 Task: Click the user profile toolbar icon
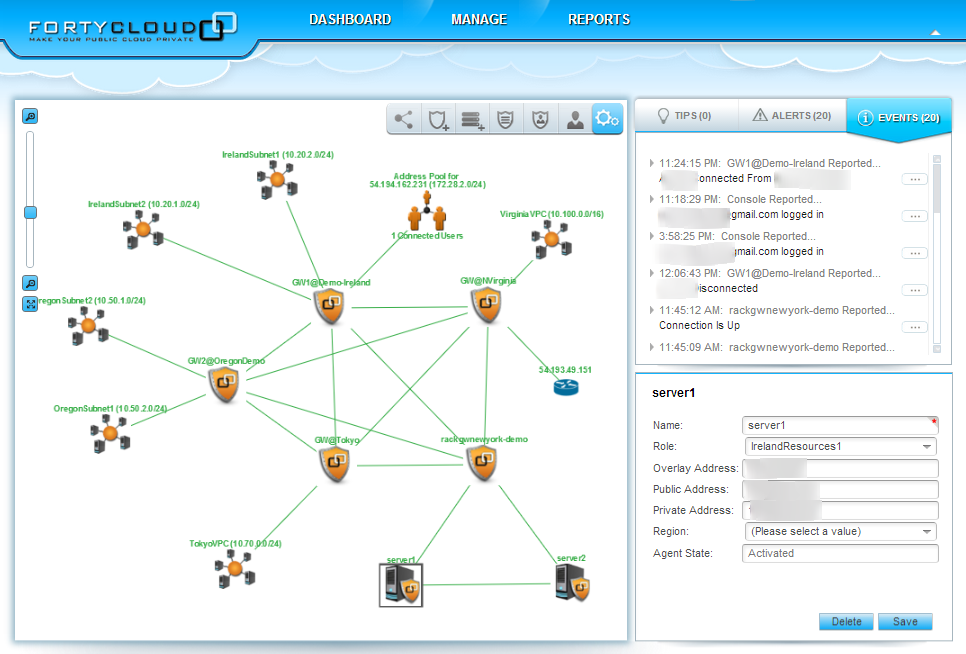tap(575, 119)
